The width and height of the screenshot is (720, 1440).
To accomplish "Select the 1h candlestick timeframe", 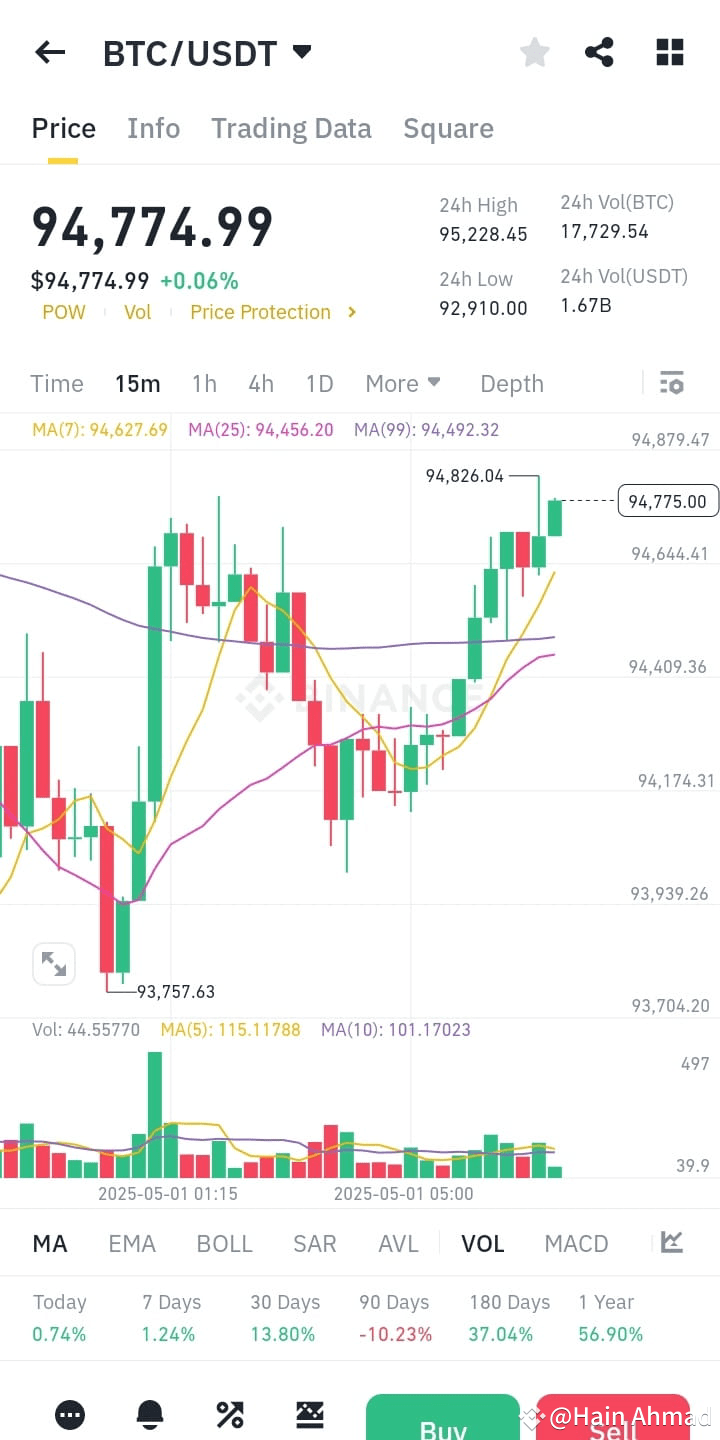I will (x=204, y=383).
